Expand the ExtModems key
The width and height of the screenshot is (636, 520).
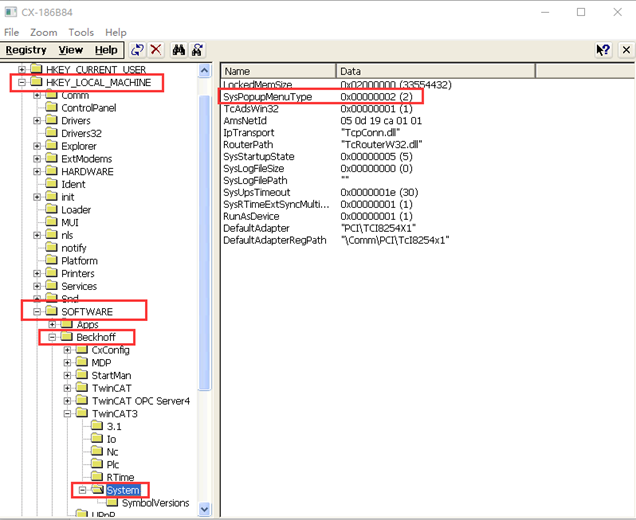point(37,159)
